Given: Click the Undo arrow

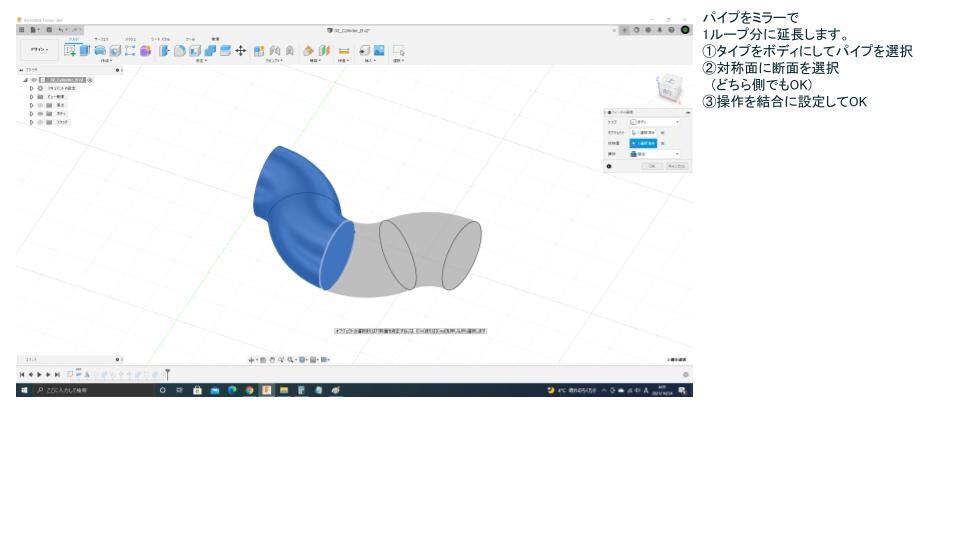Looking at the screenshot, I should pos(61,29).
